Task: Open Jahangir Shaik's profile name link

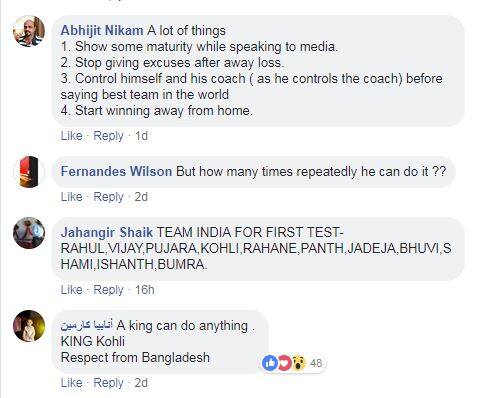Action: (x=107, y=232)
